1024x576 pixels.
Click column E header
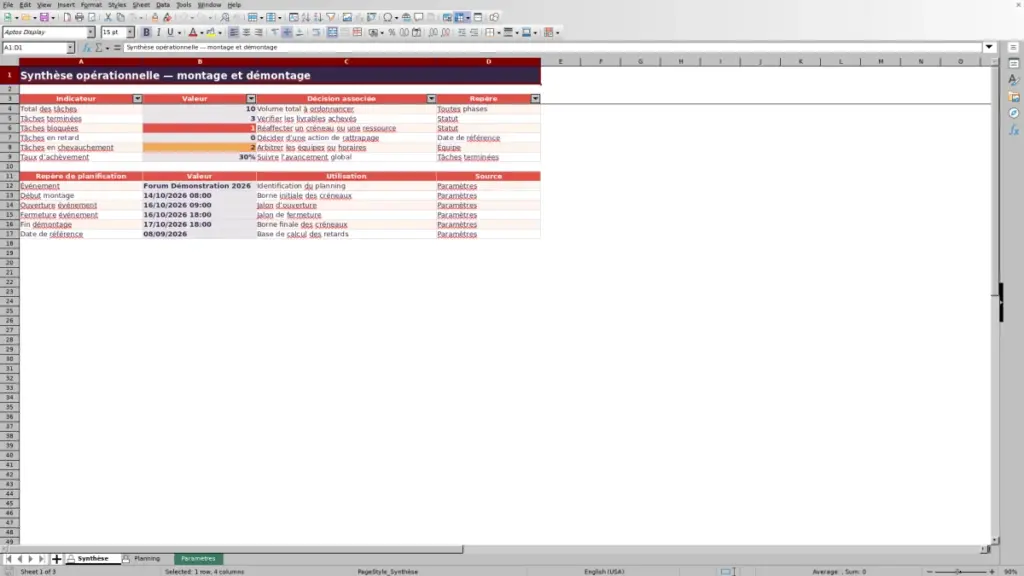(x=560, y=61)
